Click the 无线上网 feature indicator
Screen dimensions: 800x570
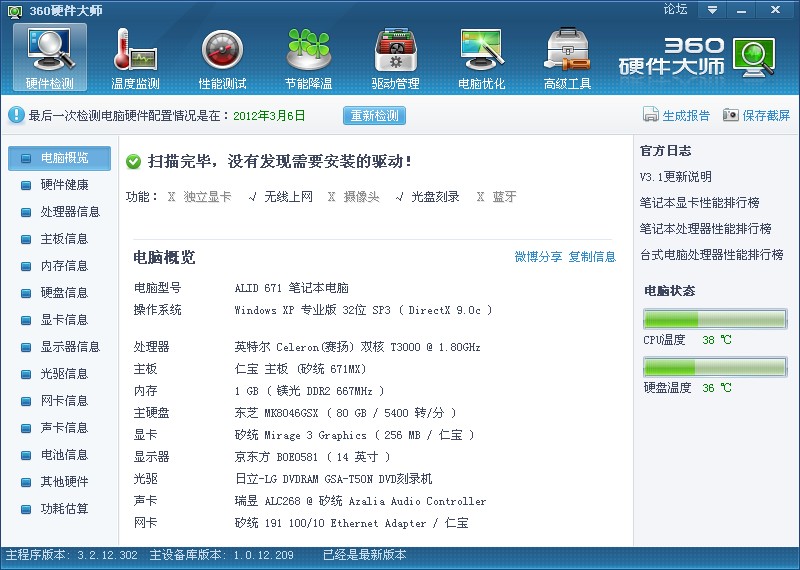[x=280, y=196]
